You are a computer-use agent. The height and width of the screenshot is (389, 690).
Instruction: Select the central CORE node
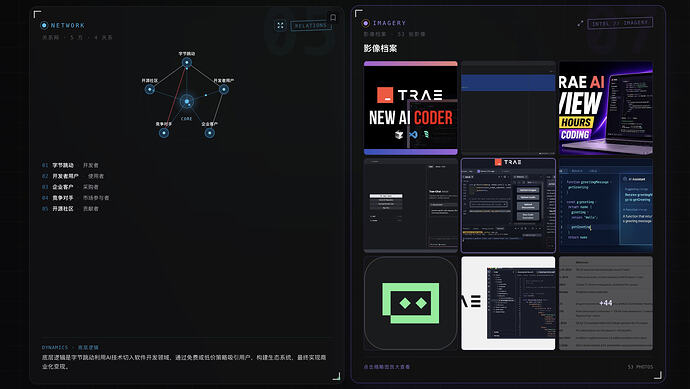pyautogui.click(x=187, y=102)
